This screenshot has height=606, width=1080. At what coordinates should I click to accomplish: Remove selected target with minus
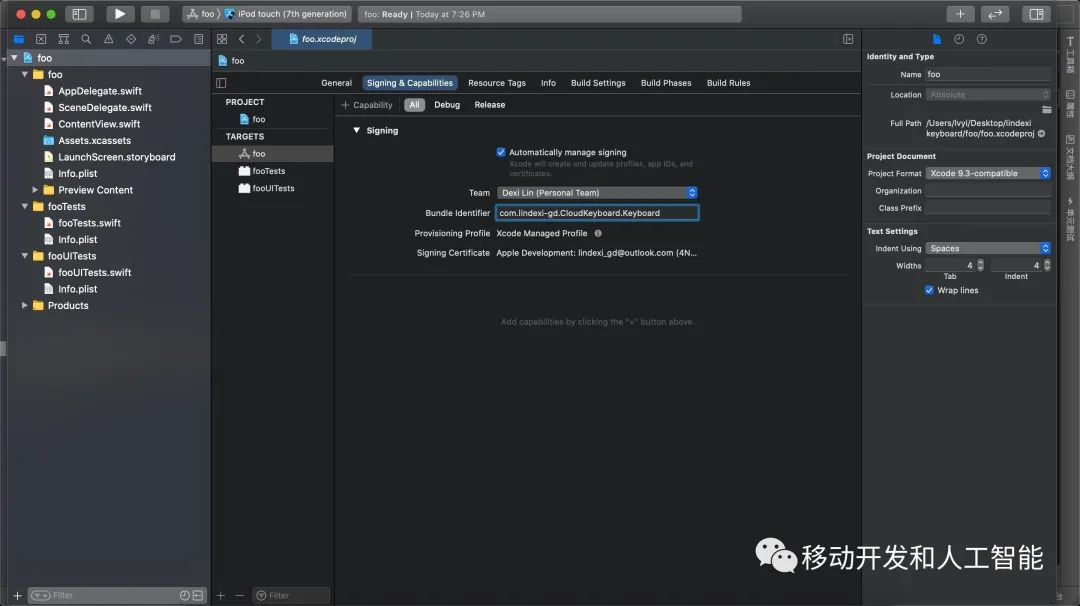(x=239, y=595)
